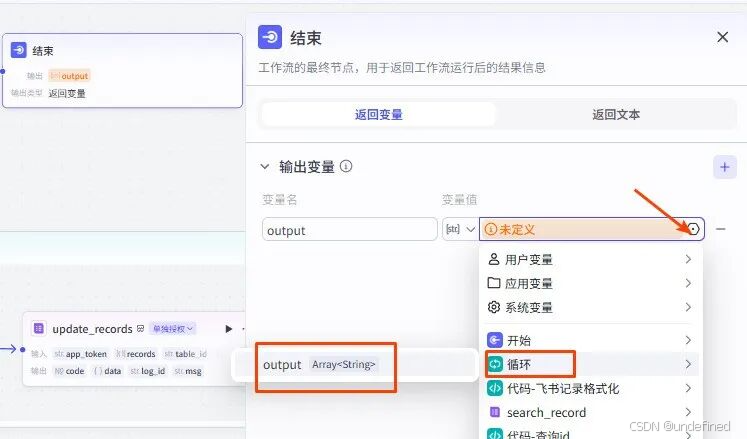Viewport: 747px width, 439px height.
Task: Open 用户变量 submenu
Action: pyautogui.click(x=589, y=259)
